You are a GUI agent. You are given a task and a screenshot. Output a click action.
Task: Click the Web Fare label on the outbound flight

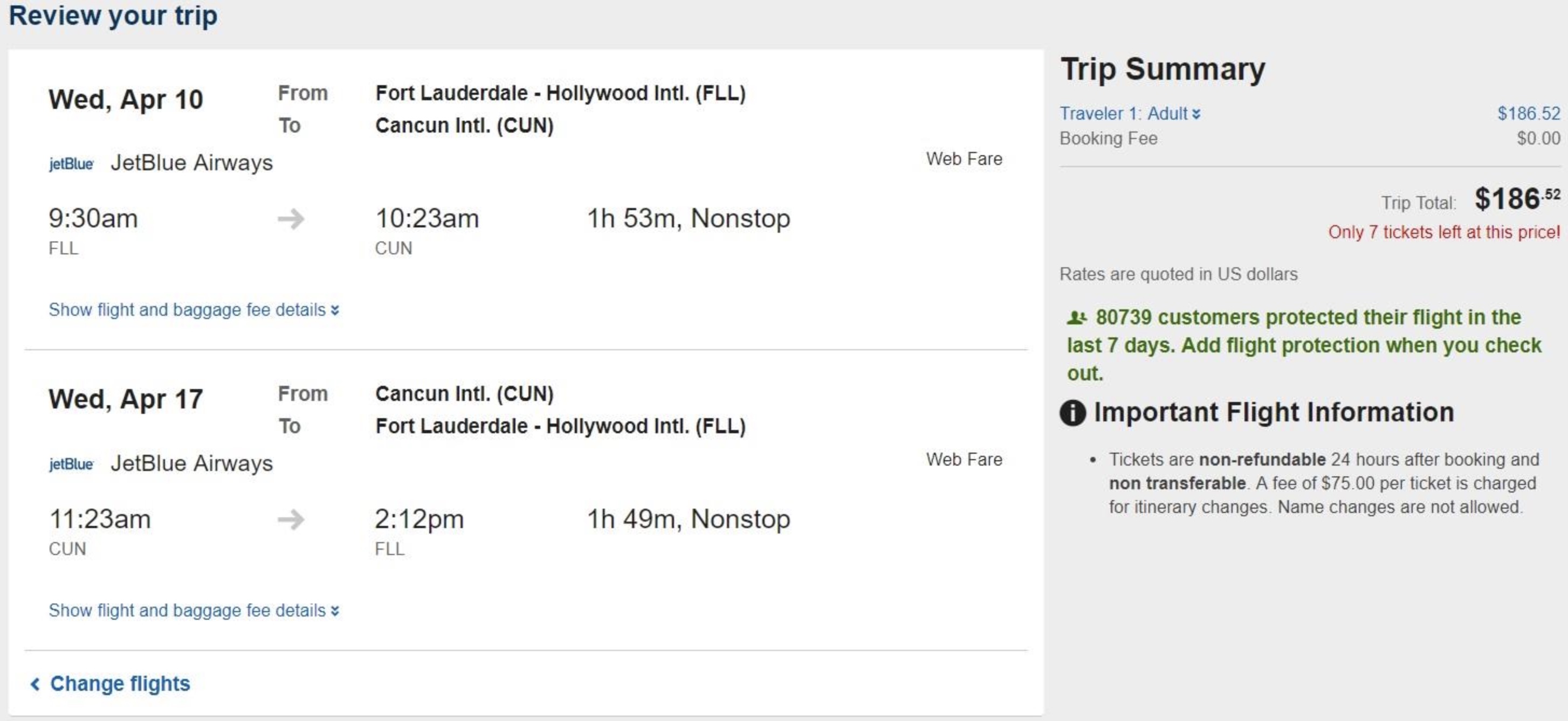click(964, 159)
